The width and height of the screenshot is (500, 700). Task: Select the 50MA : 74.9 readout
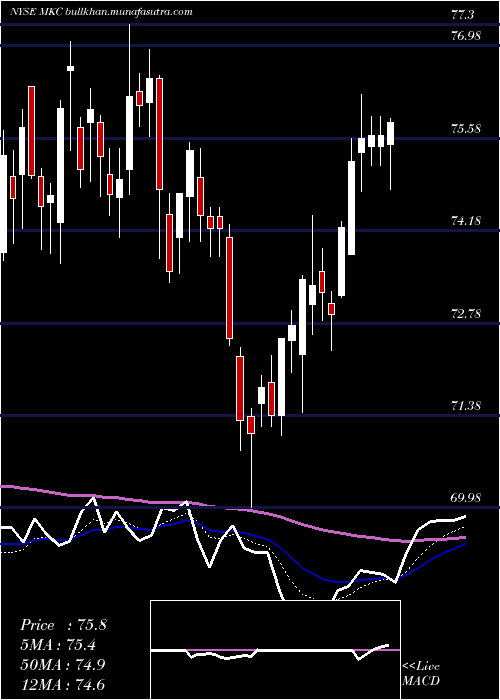pyautogui.click(x=63, y=664)
